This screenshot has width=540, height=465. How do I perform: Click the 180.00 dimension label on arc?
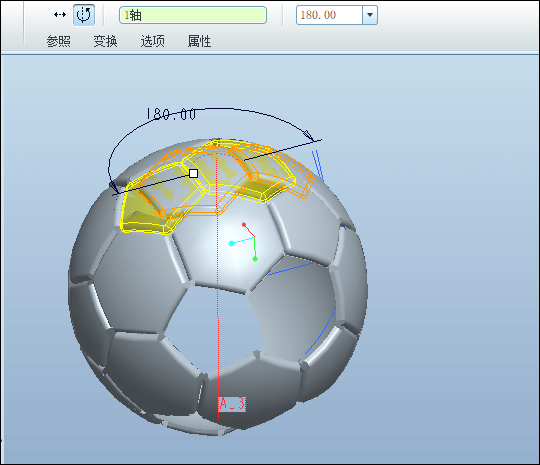(x=171, y=114)
